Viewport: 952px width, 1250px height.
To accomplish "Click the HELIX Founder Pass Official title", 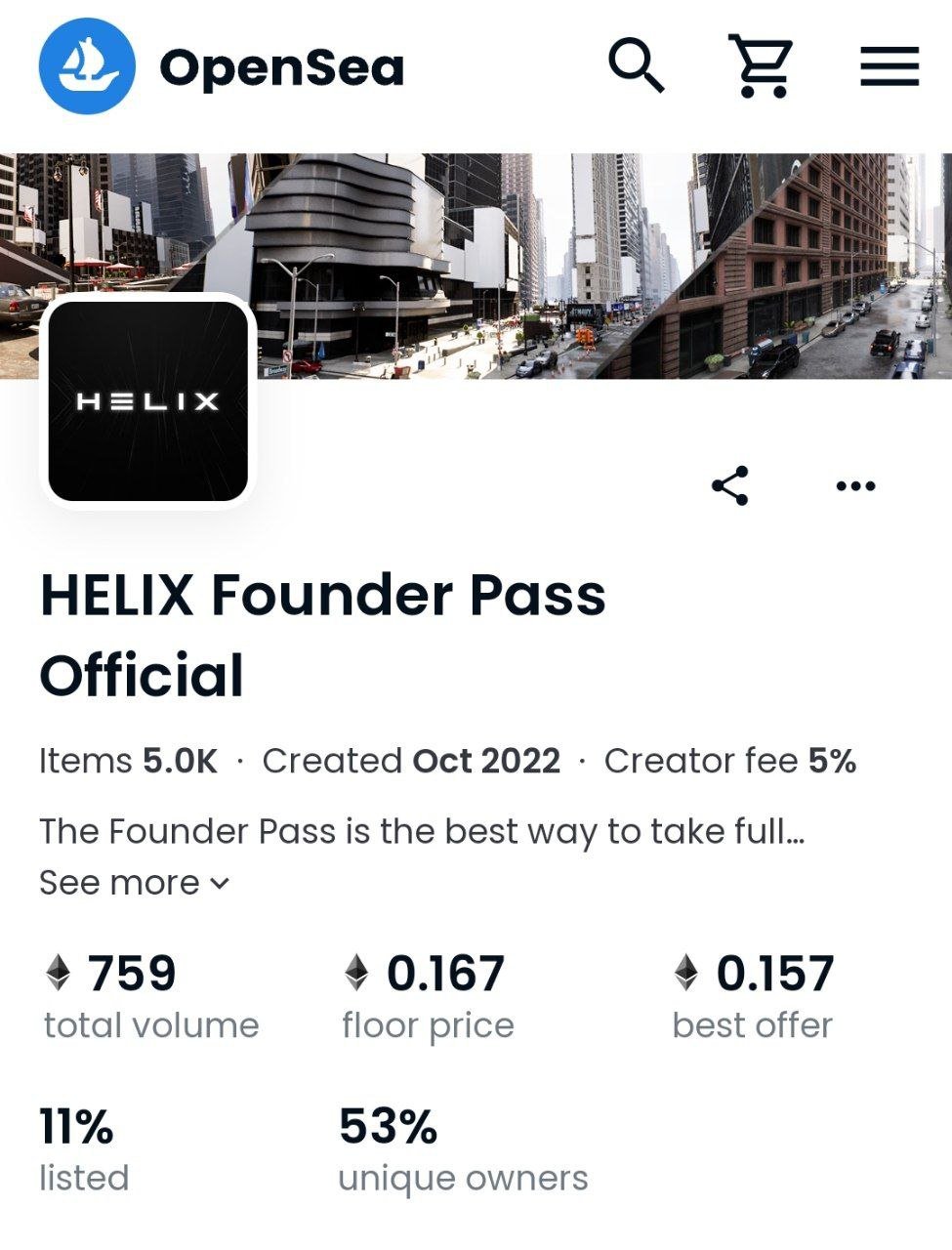I will click(322, 635).
